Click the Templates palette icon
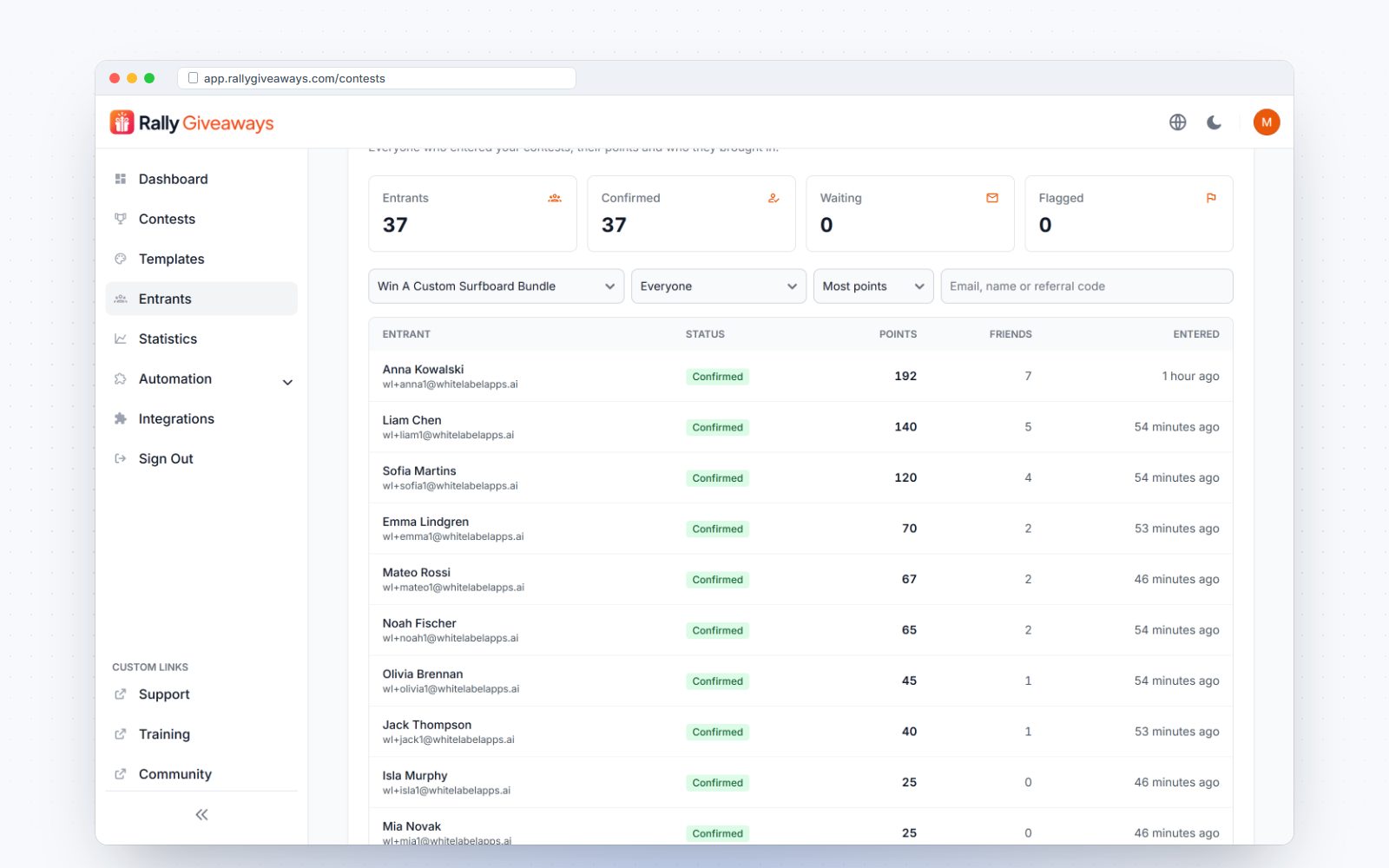The width and height of the screenshot is (1389, 868). pos(121,259)
